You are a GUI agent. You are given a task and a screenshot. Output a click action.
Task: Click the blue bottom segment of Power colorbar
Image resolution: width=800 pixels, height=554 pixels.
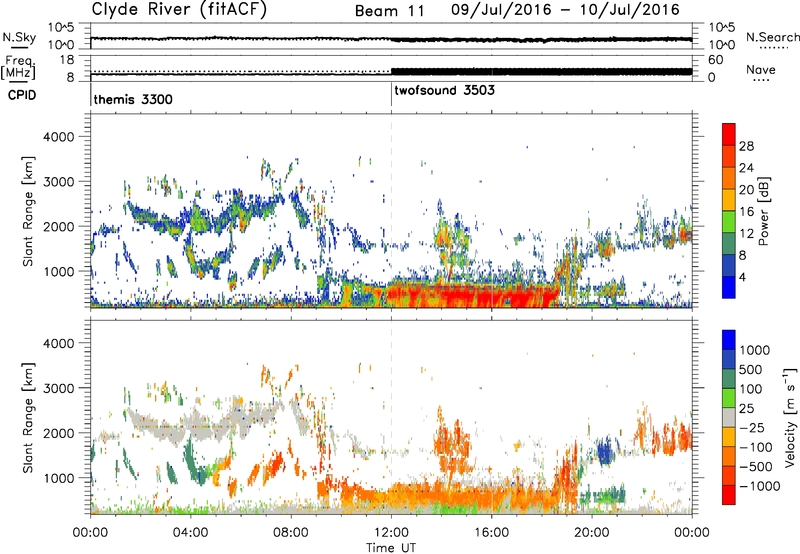coord(729,287)
